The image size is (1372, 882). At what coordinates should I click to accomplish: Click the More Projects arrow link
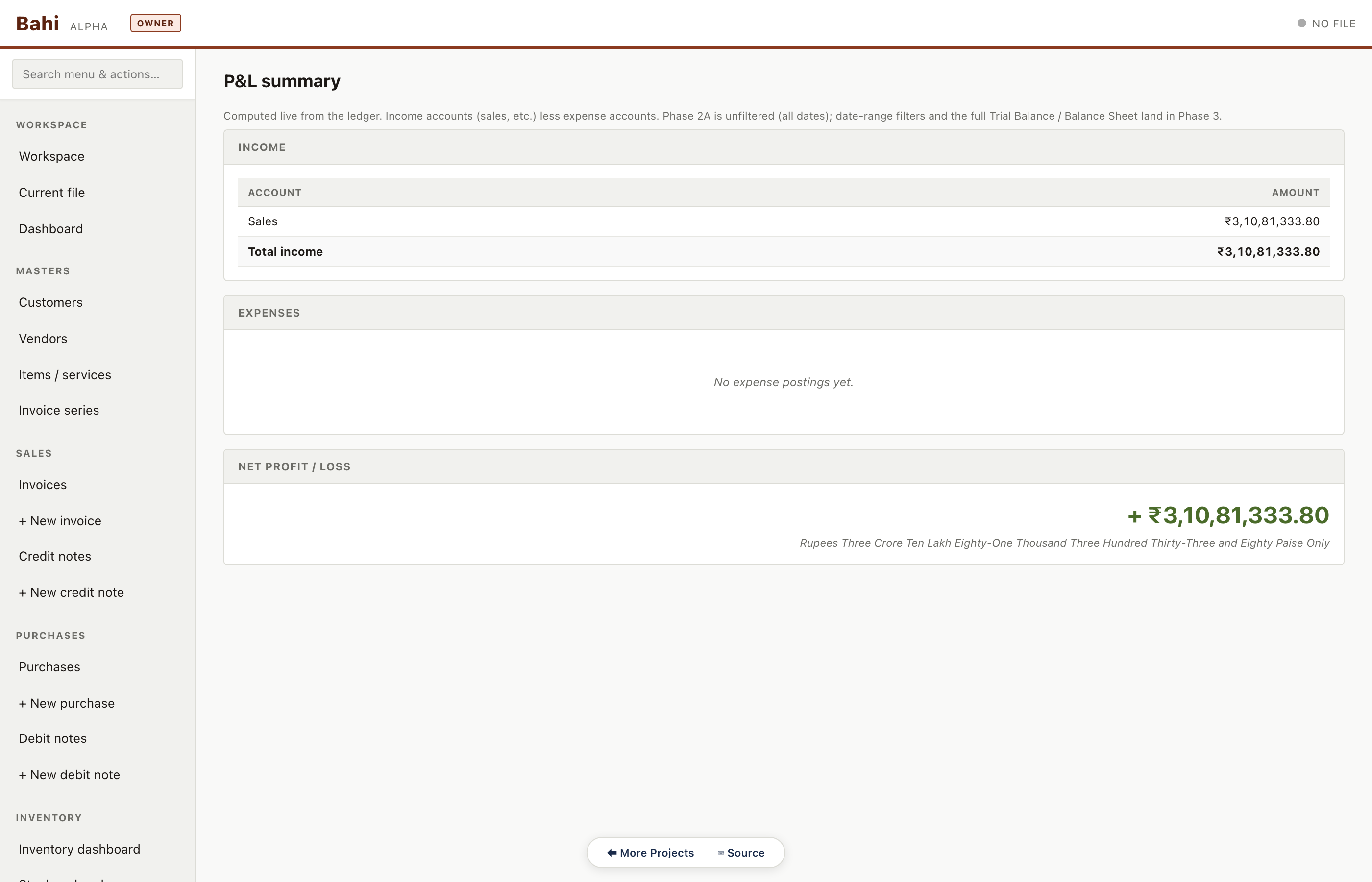pos(650,852)
